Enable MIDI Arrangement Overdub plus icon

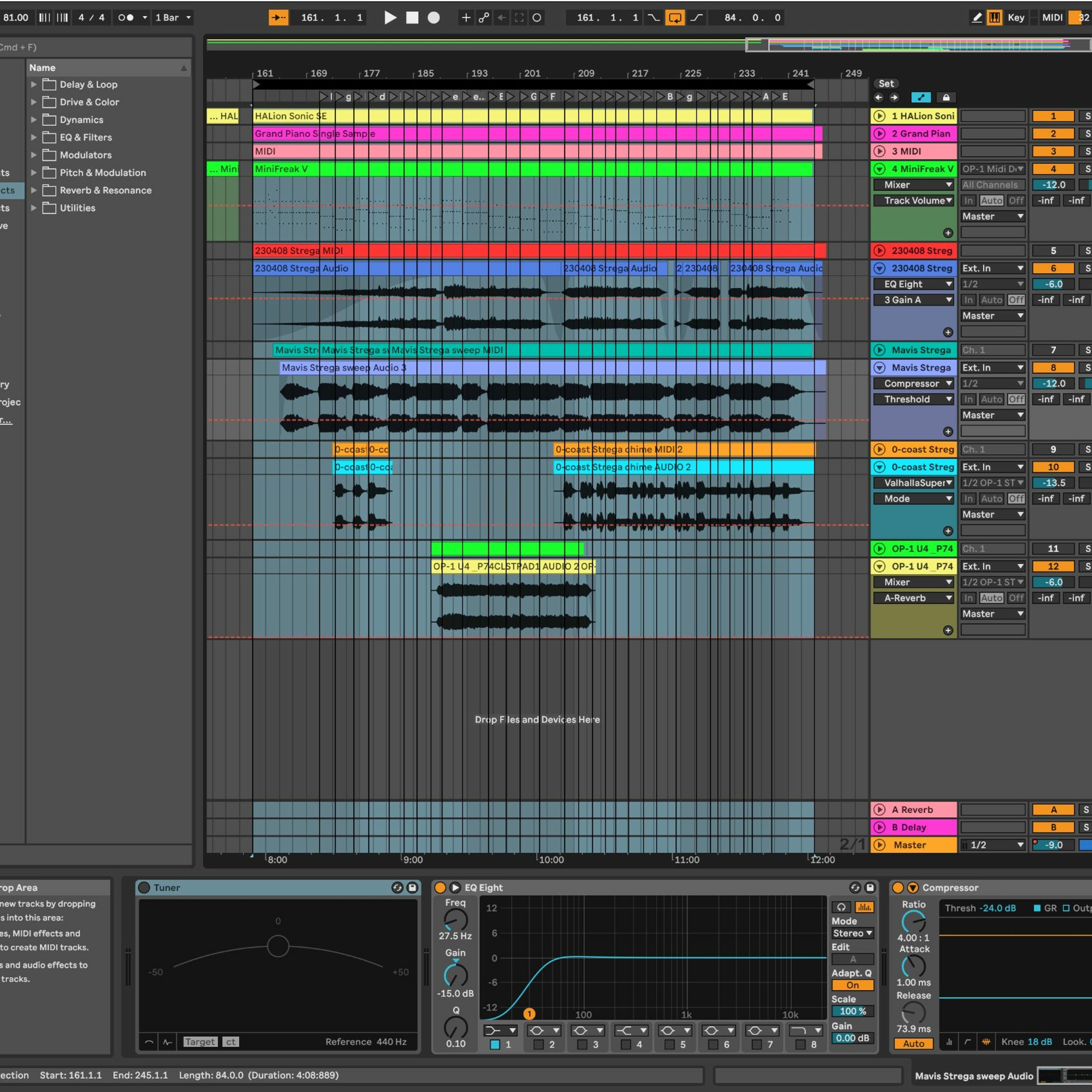coord(466,17)
